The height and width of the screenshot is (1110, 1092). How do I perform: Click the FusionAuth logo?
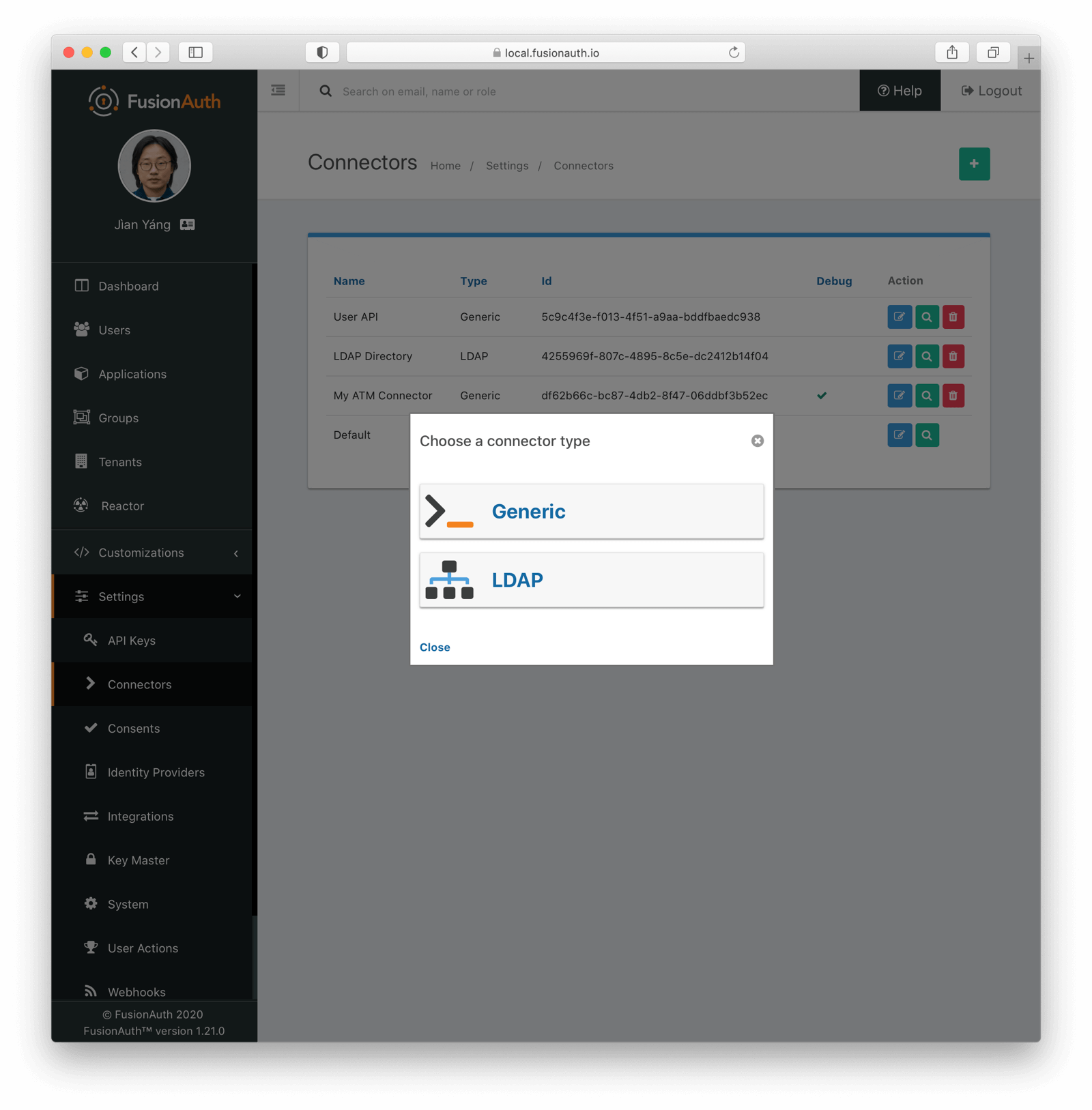coord(154,101)
